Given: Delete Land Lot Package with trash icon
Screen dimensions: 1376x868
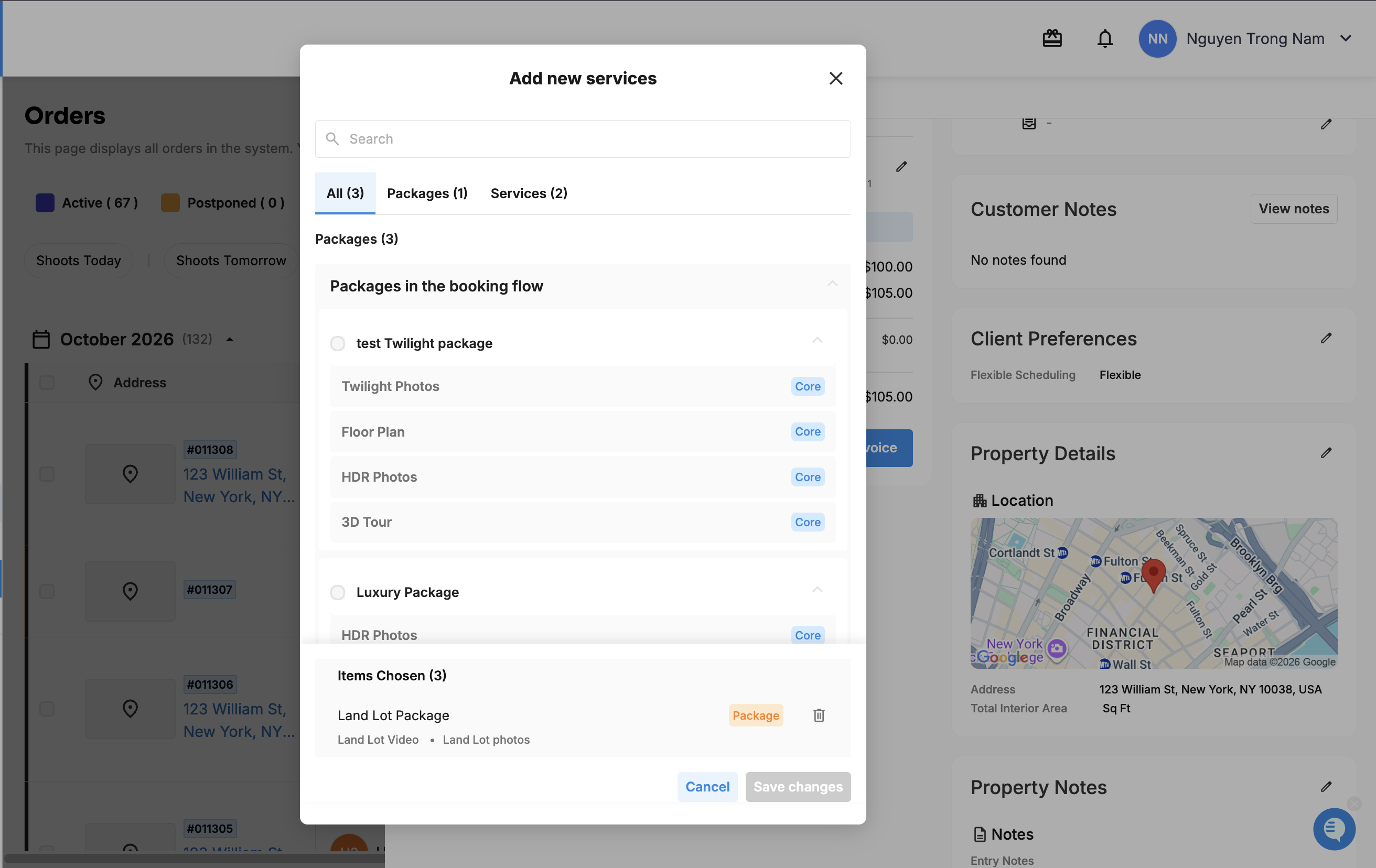Looking at the screenshot, I should click(x=818, y=715).
